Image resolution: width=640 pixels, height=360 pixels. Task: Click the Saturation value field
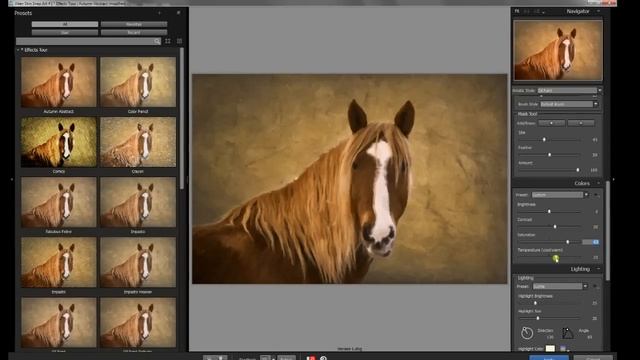[591, 242]
